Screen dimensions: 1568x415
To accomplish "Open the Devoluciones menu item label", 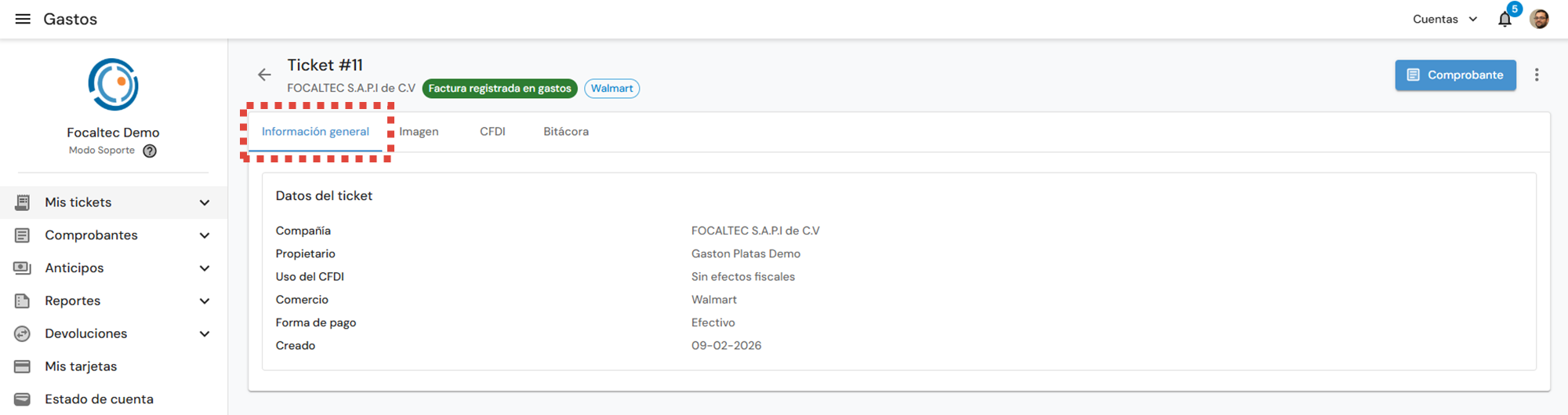I will (x=86, y=334).
